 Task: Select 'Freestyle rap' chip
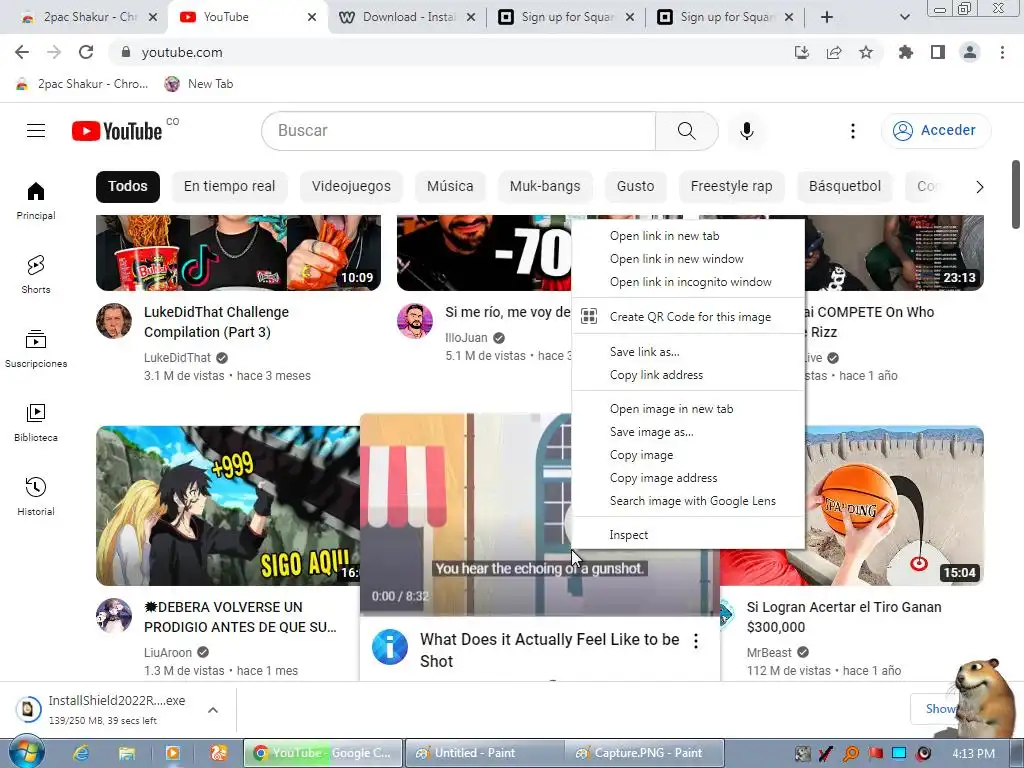click(x=731, y=187)
